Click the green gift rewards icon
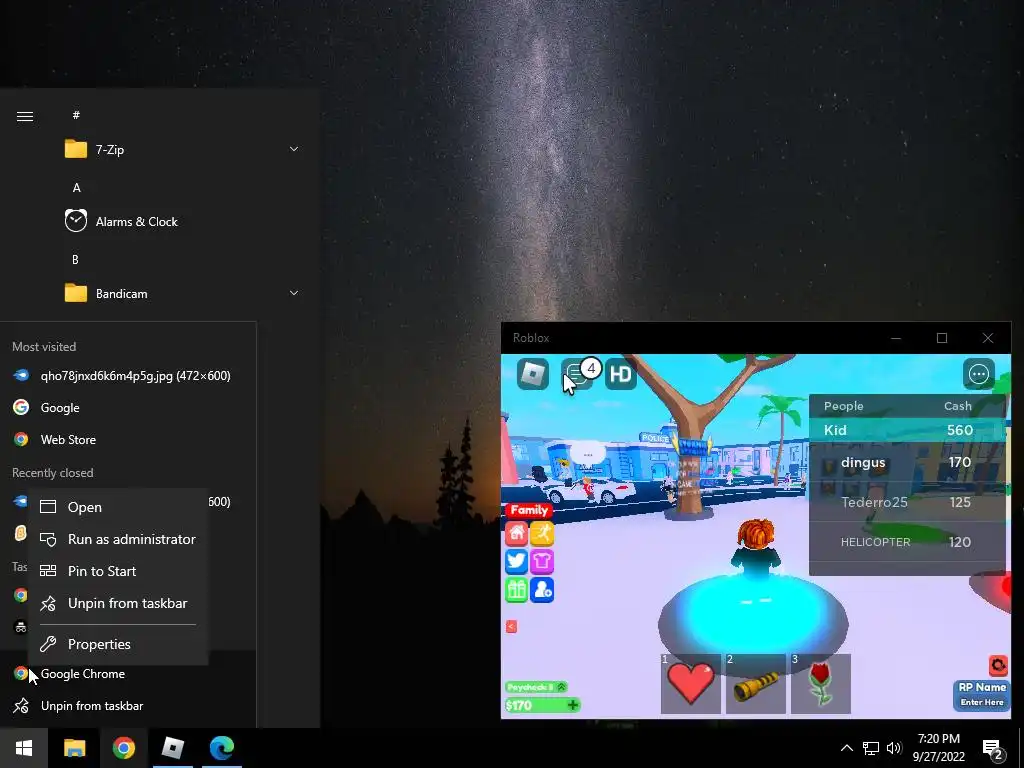The height and width of the screenshot is (768, 1024). point(516,590)
